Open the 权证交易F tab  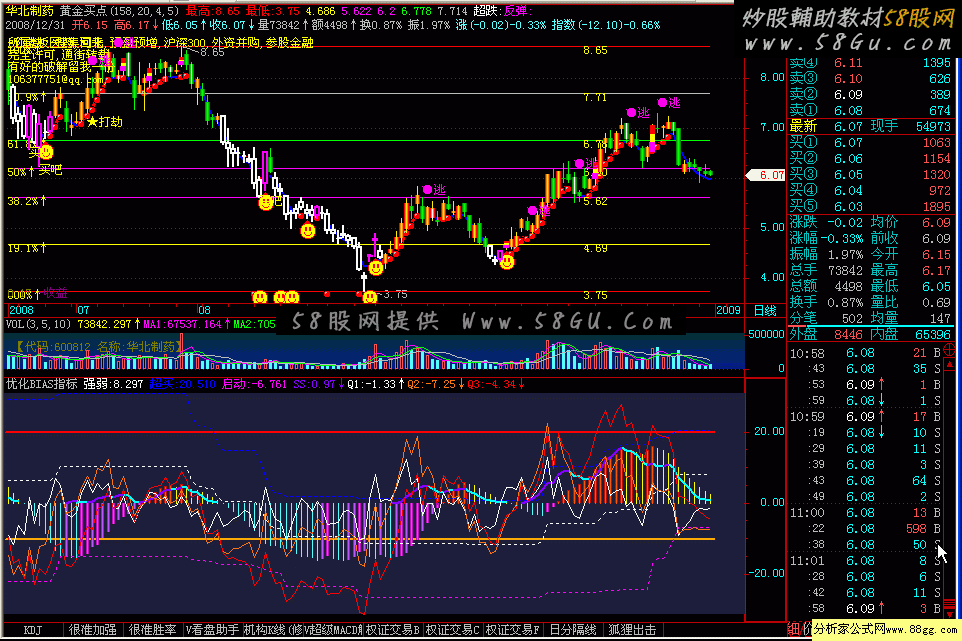pyautogui.click(x=513, y=630)
